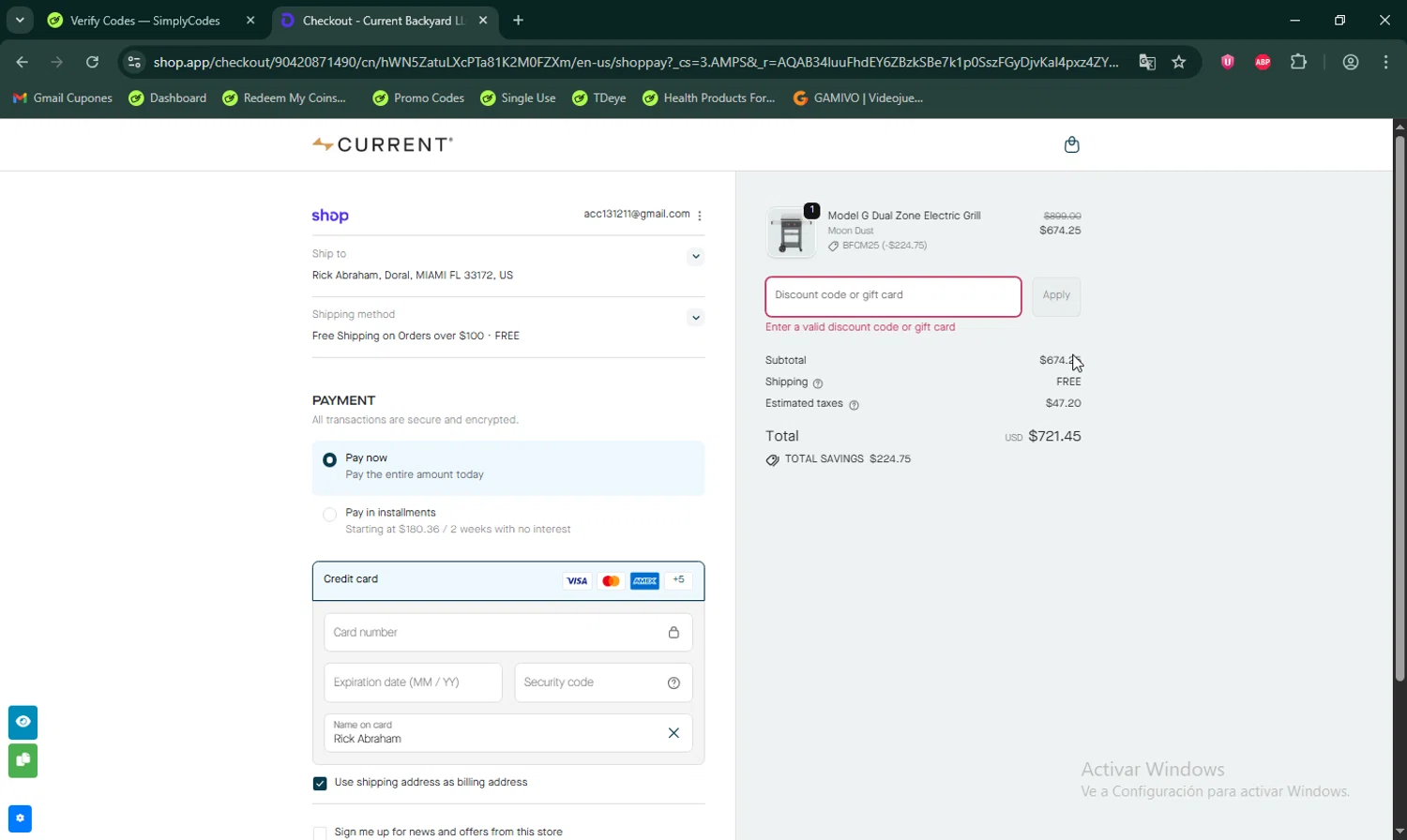Open the tab search dropdown arrow
This screenshot has width=1407, height=840.
20,20
